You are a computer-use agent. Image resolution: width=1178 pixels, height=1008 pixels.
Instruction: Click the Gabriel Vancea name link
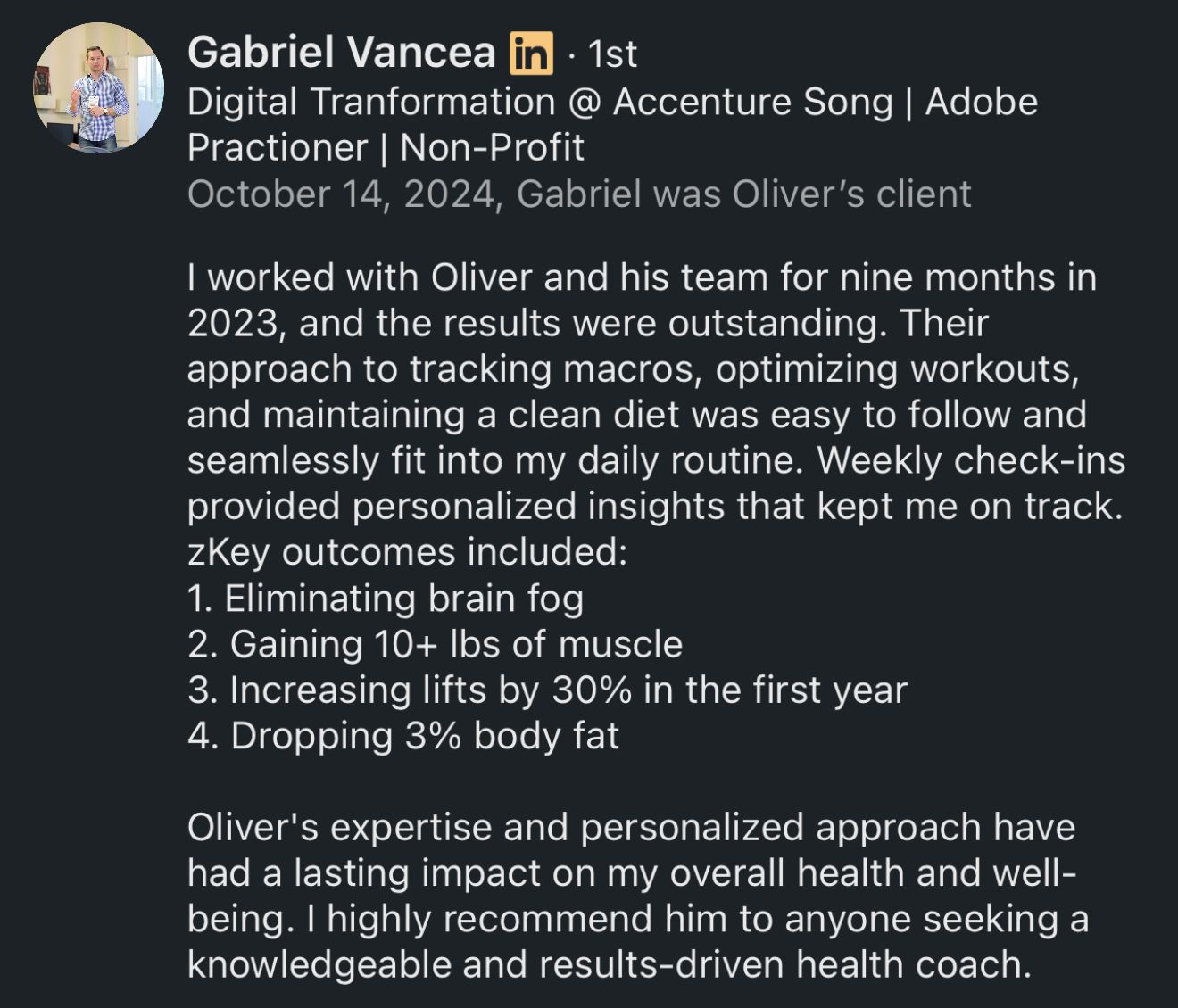pyautogui.click(x=341, y=53)
